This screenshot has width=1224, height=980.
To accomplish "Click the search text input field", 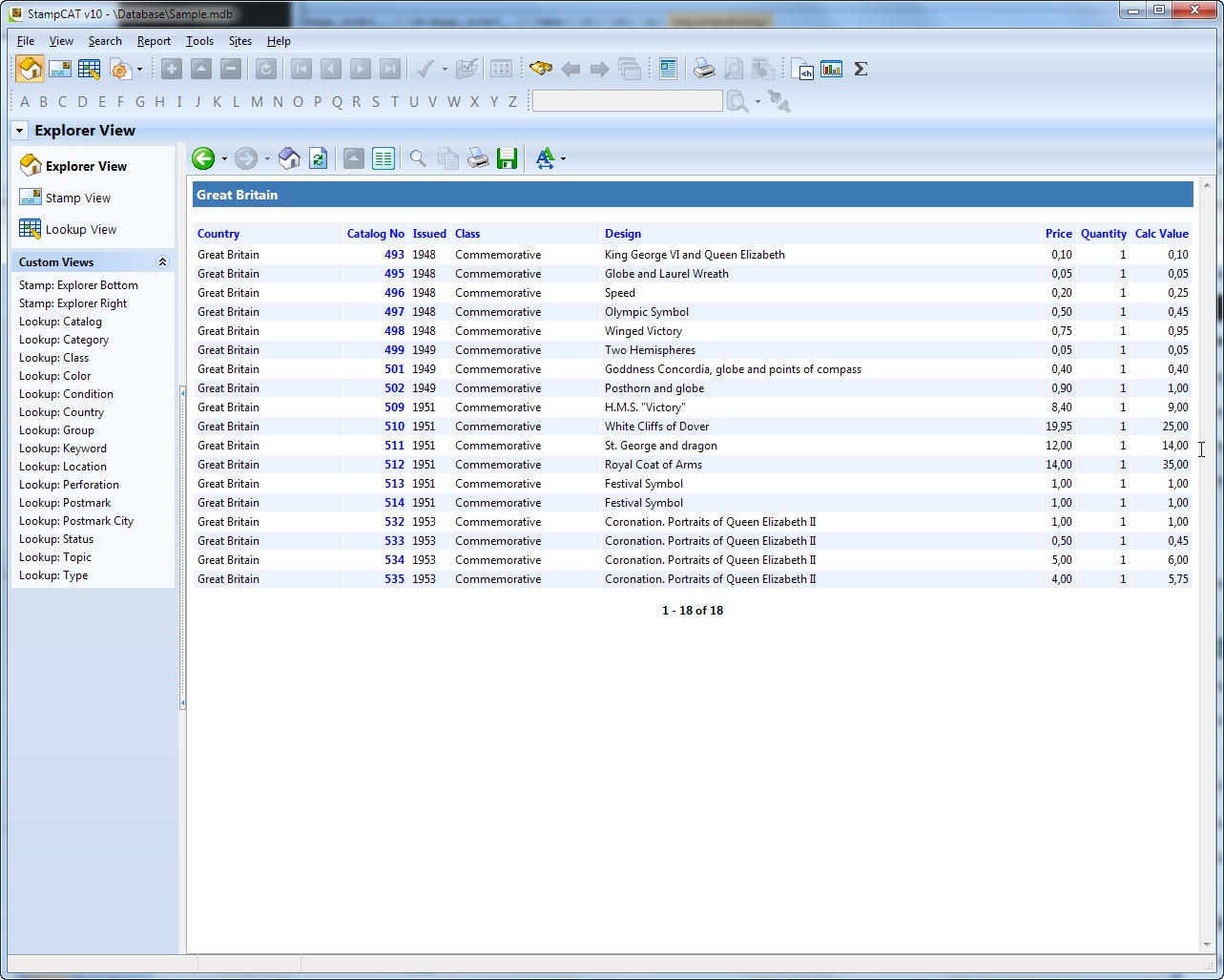I will (627, 101).
